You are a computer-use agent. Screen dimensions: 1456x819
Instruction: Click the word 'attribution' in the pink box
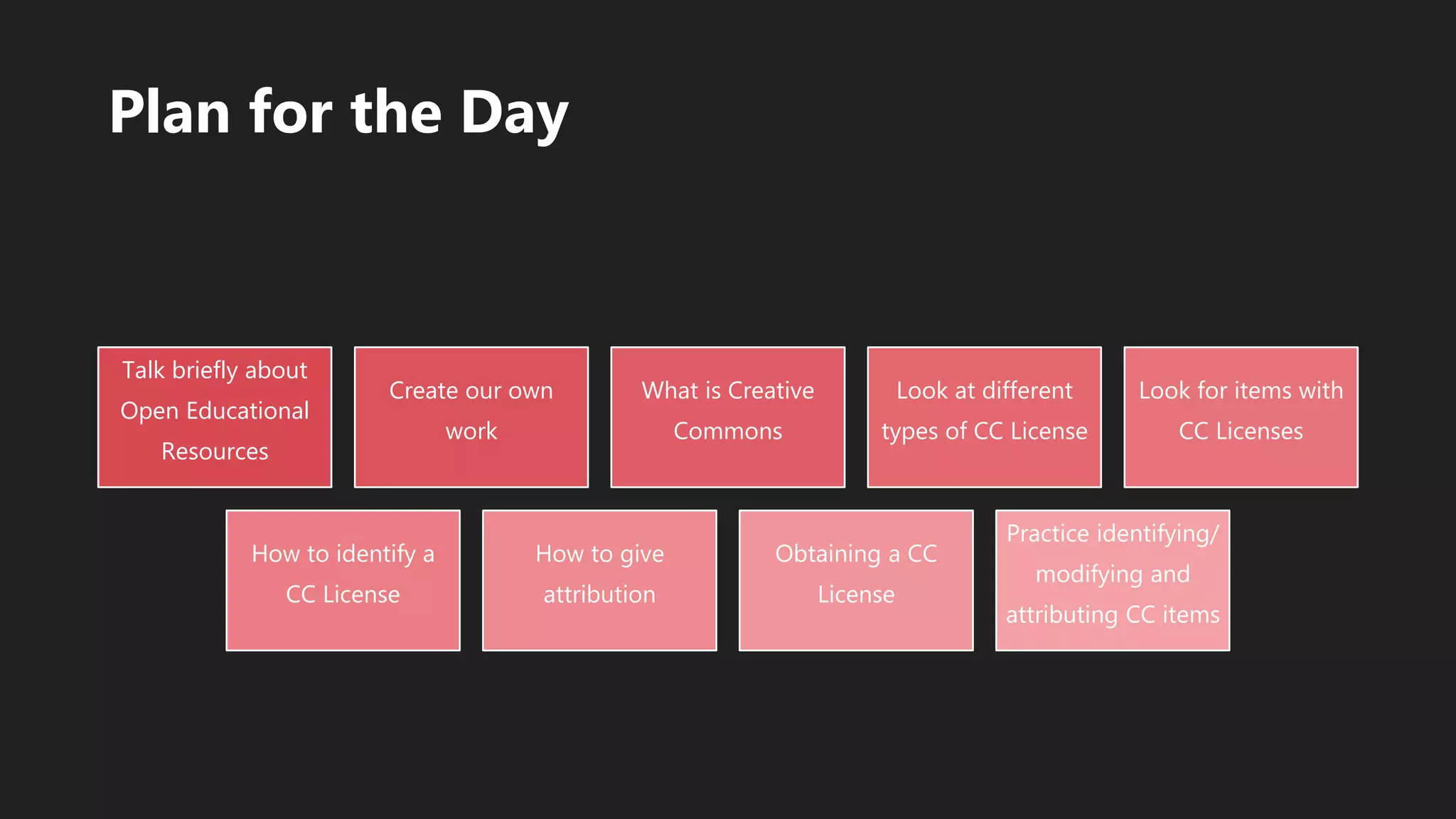coord(599,594)
